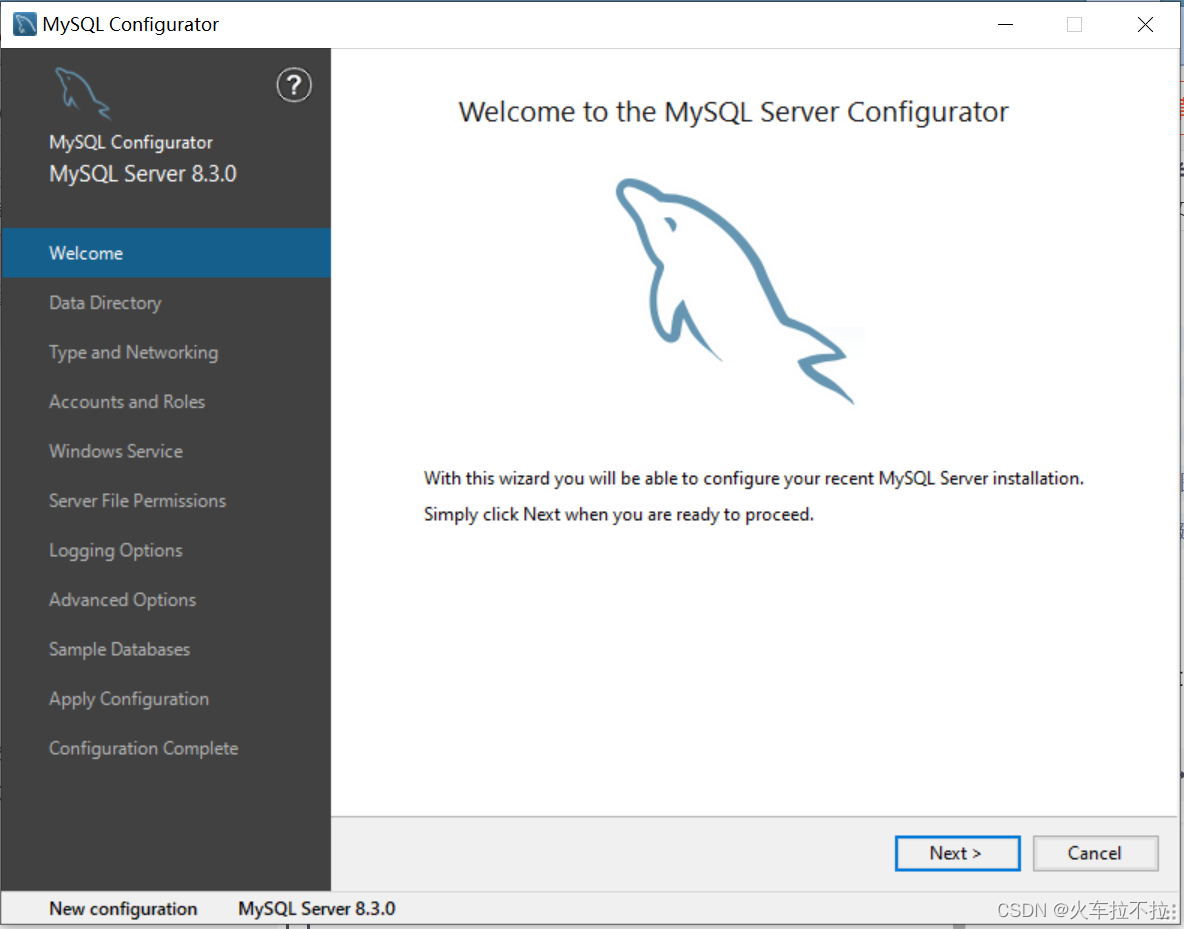Go to Apply Configuration step
The height and width of the screenshot is (929, 1184).
166,699
